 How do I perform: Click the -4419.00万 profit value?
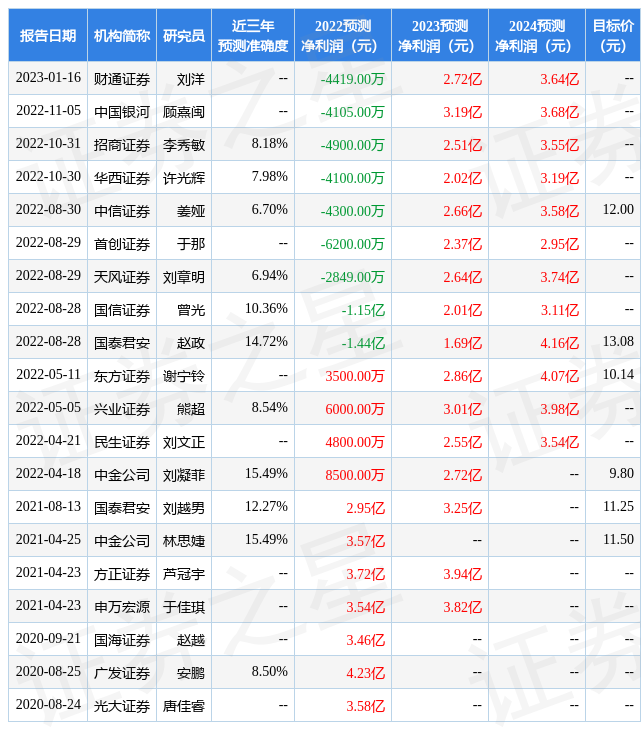(352, 79)
